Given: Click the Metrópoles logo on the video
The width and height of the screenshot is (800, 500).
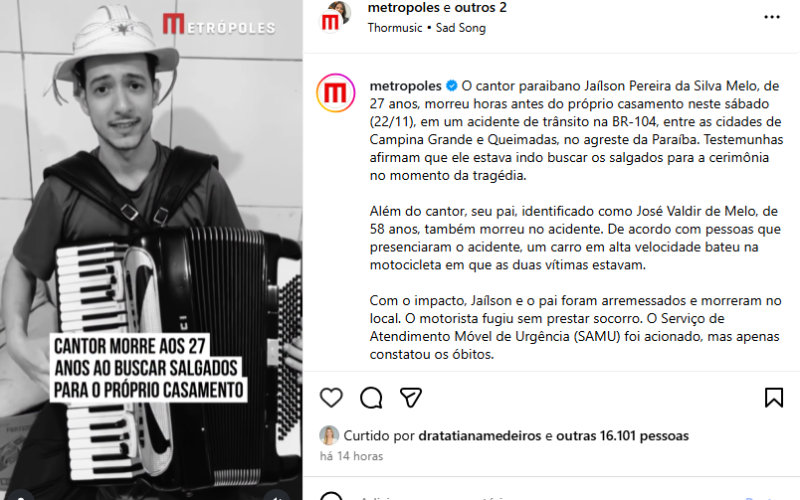Looking at the screenshot, I should [219, 24].
